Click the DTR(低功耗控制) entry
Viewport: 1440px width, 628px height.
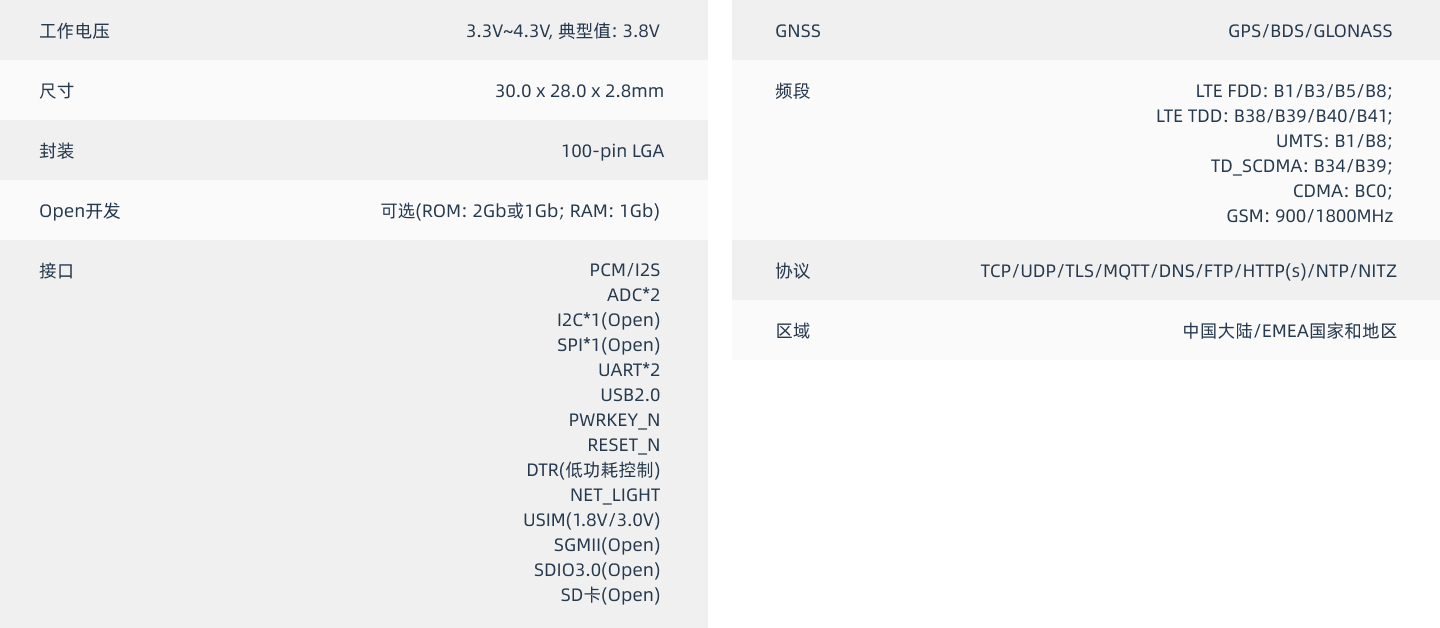coord(593,470)
